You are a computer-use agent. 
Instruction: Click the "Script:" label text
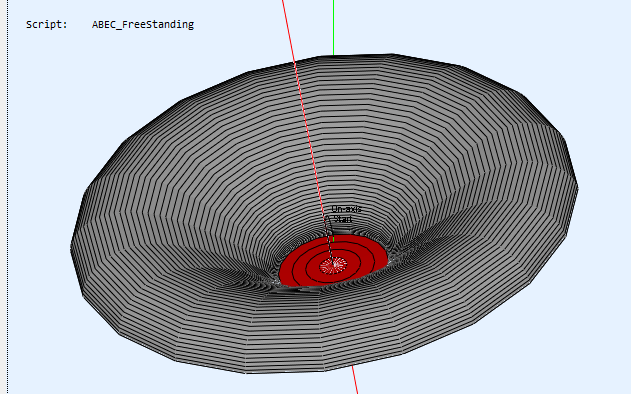(46, 25)
